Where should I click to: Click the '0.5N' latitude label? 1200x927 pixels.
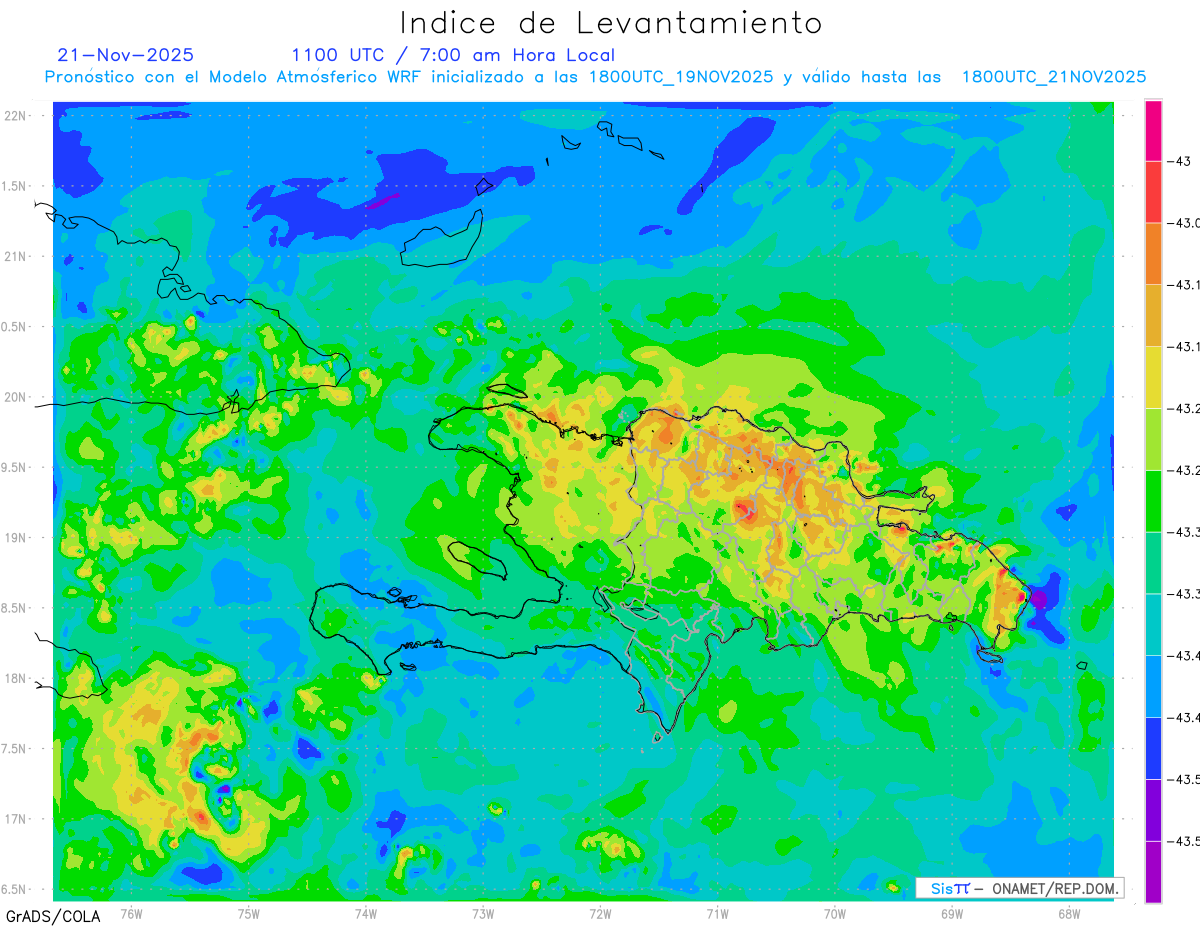point(15,327)
